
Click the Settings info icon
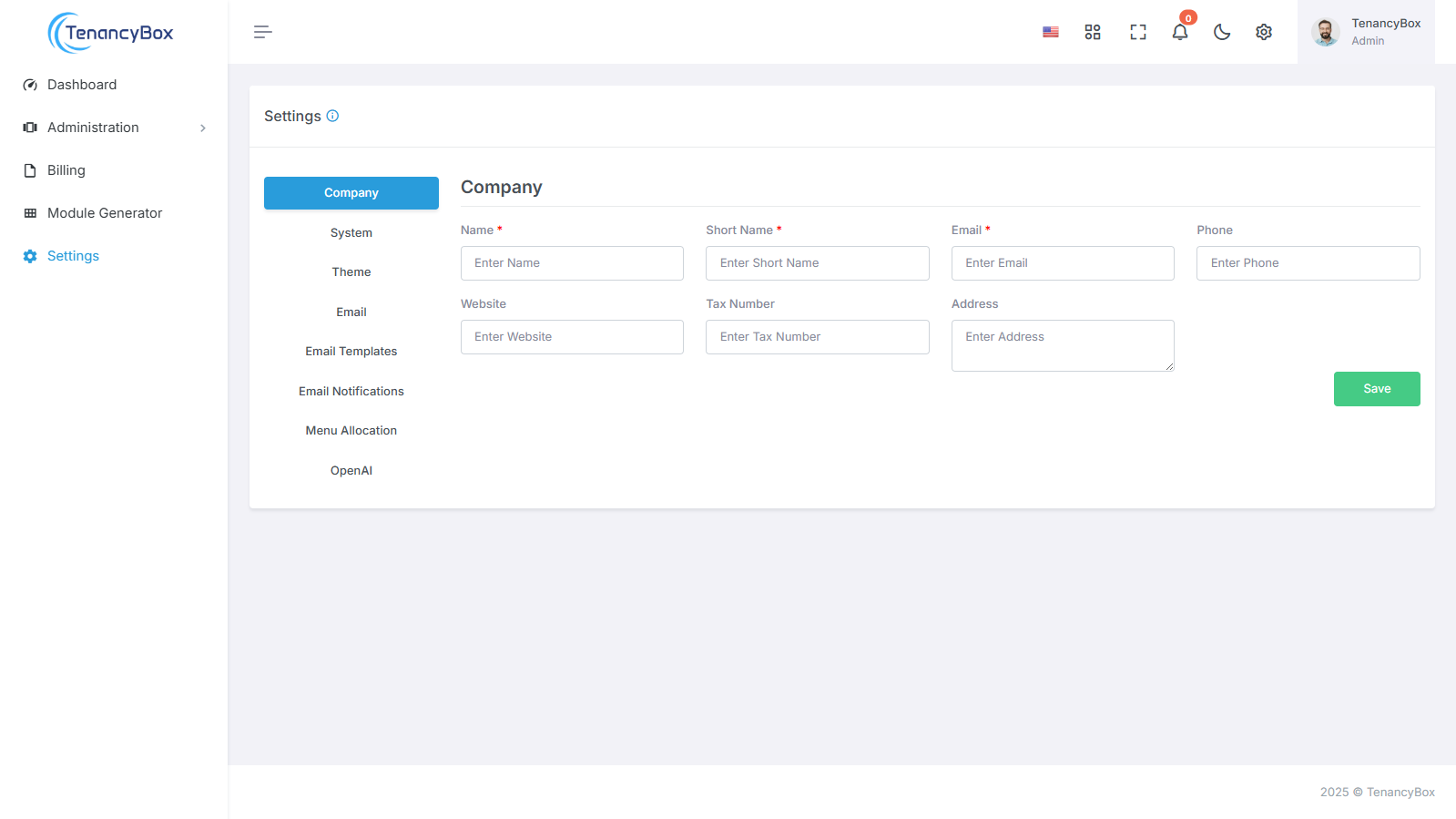click(x=332, y=116)
